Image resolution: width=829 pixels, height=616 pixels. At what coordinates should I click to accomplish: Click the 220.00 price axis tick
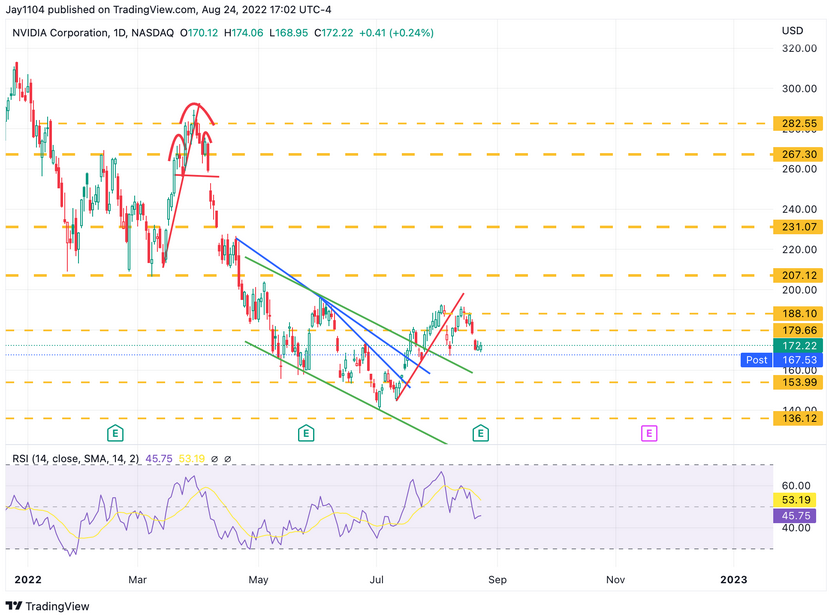pos(799,249)
